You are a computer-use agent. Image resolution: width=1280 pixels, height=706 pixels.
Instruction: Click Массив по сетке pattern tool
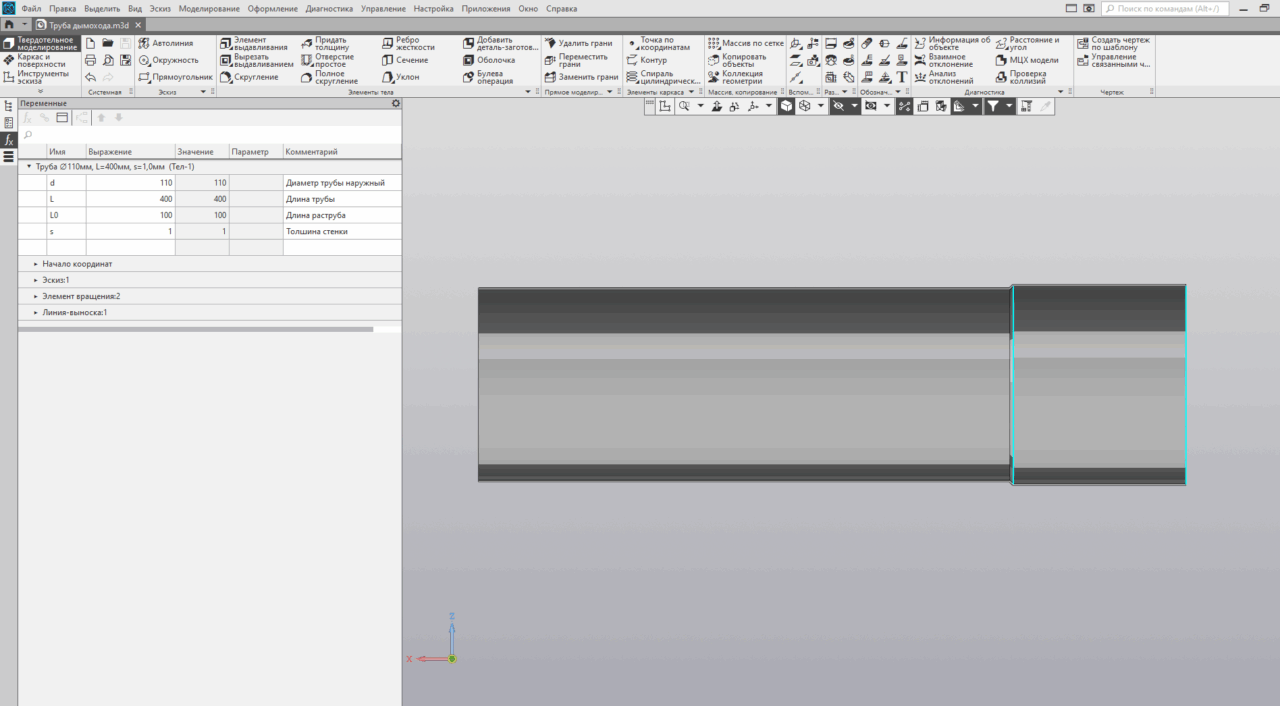(745, 43)
